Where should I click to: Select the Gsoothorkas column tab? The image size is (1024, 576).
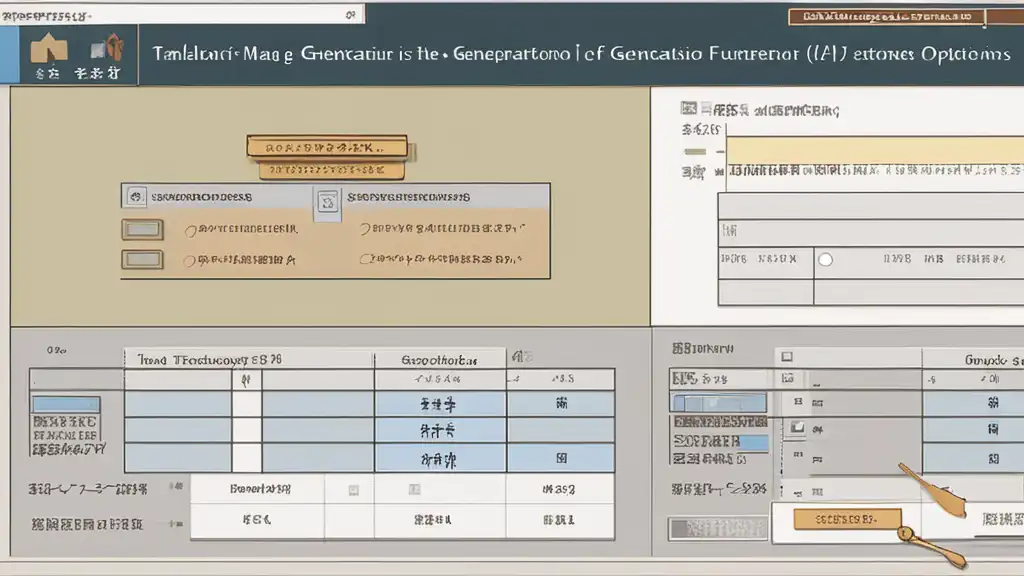[439, 358]
